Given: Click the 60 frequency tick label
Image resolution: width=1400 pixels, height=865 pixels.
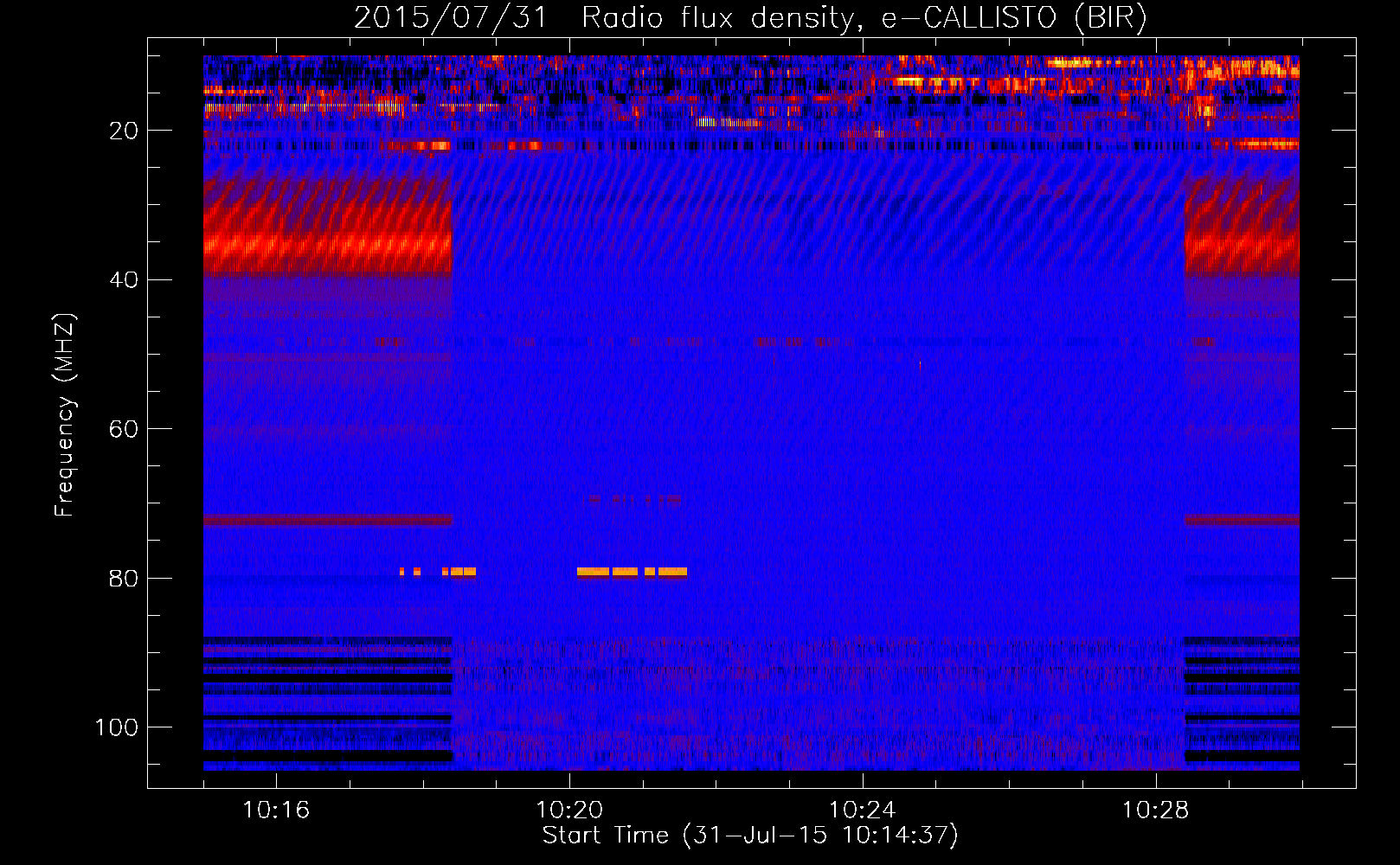Looking at the screenshot, I should [125, 429].
